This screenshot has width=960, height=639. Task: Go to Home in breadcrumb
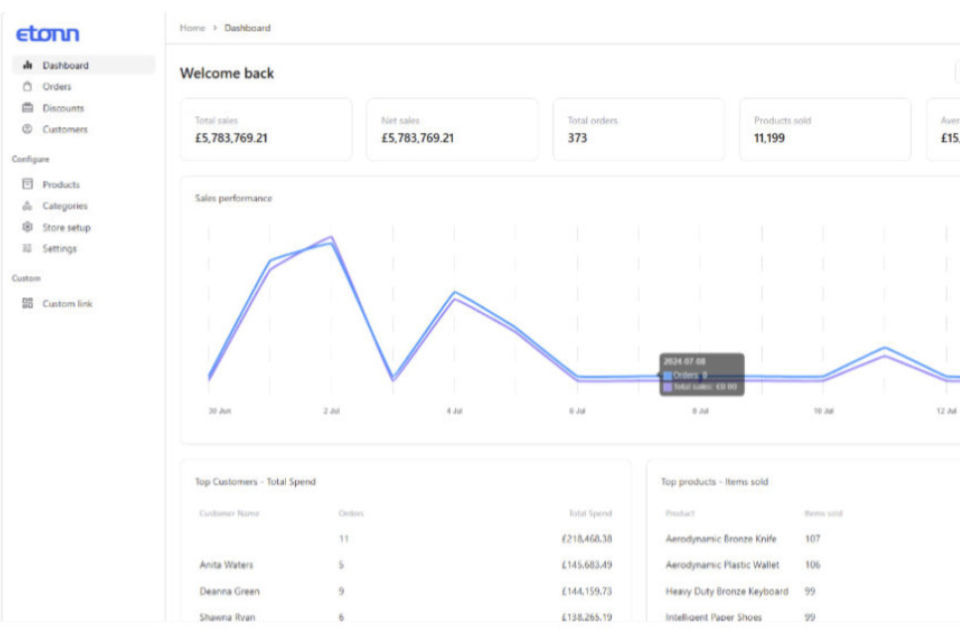click(x=192, y=28)
